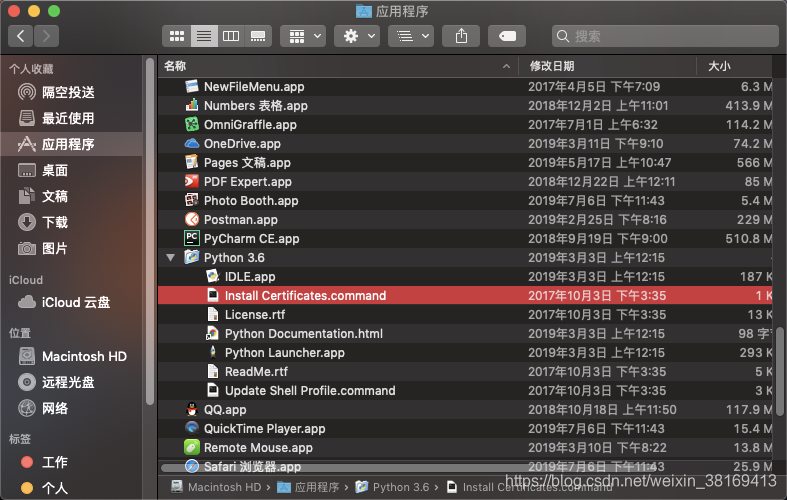Go forward with the forward arrow button
This screenshot has width=787, height=500.
pyautogui.click(x=46, y=36)
